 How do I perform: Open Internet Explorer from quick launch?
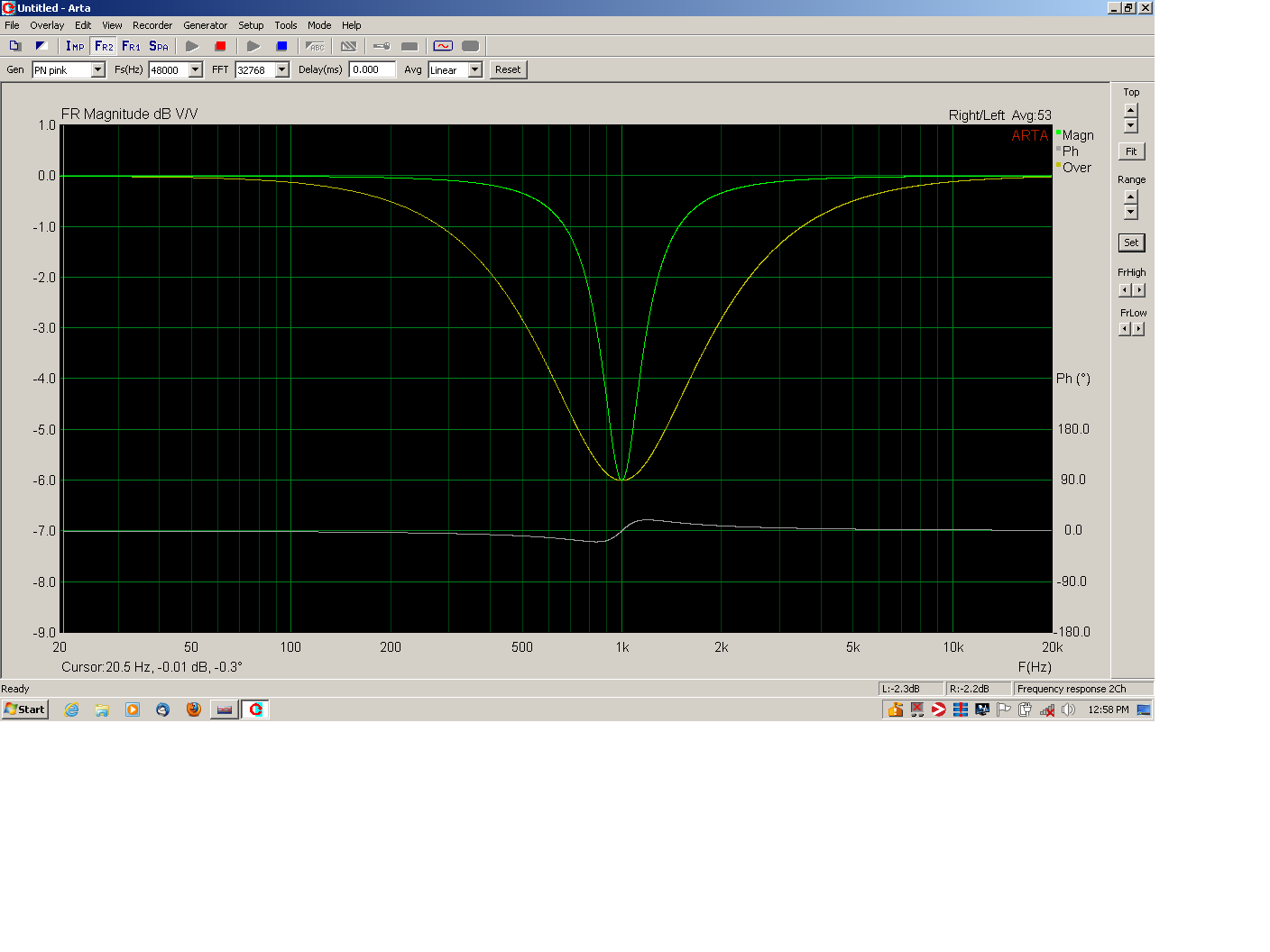[72, 709]
